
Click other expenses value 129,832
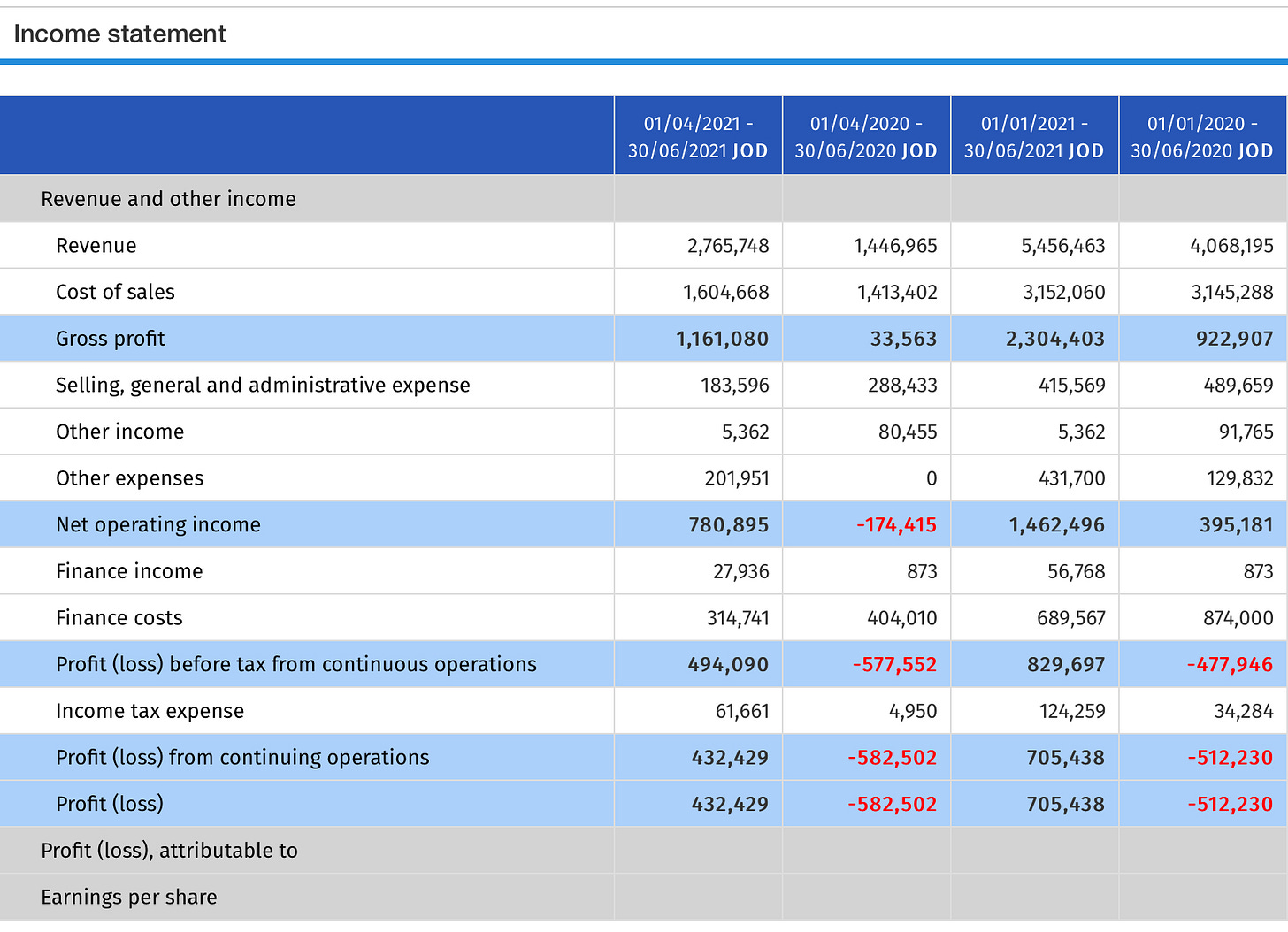pyautogui.click(x=1240, y=478)
